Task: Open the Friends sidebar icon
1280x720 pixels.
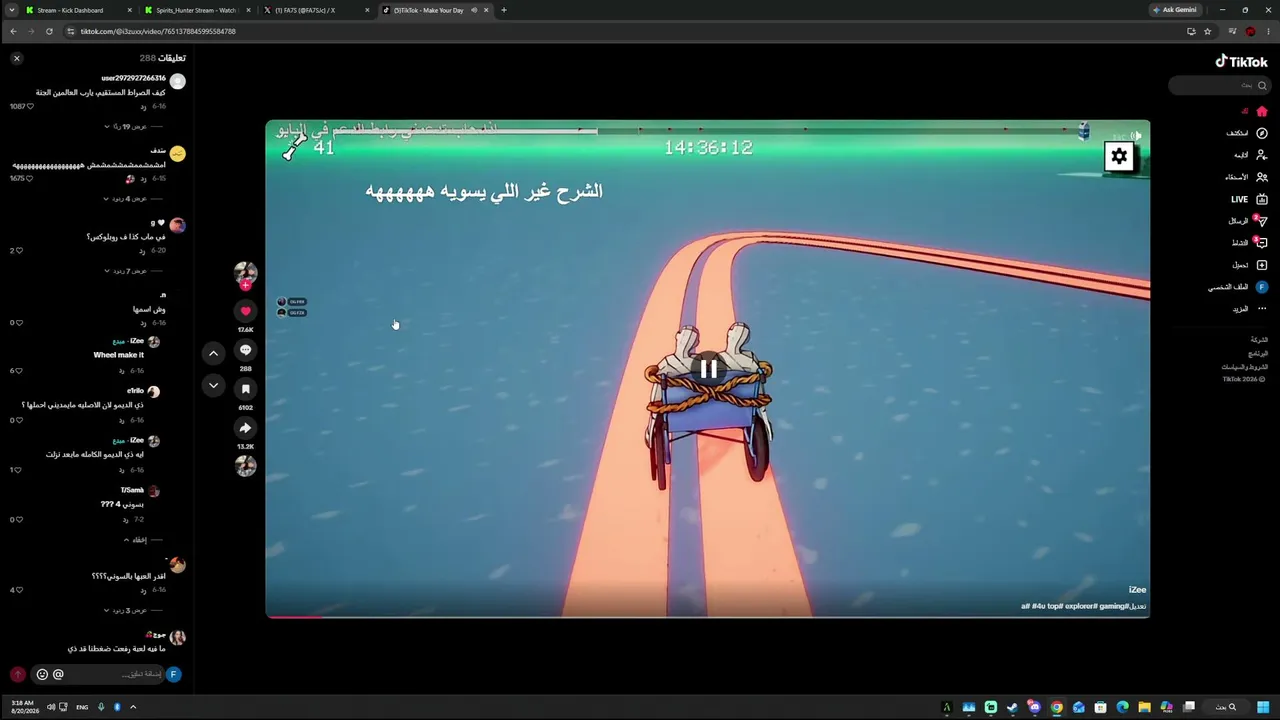Action: [x=1261, y=177]
